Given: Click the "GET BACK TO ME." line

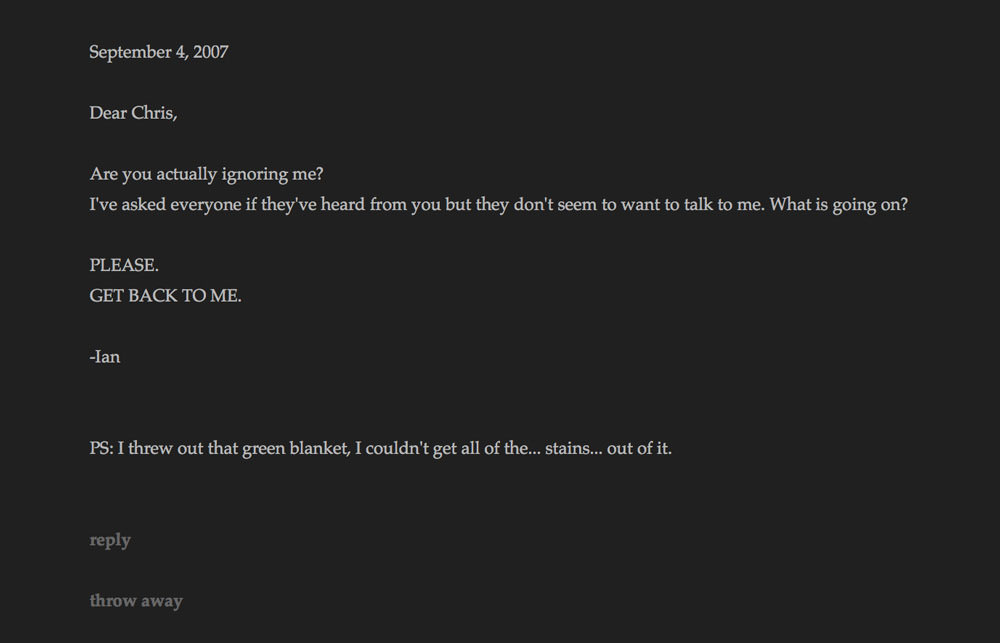Looking at the screenshot, I should tap(165, 296).
